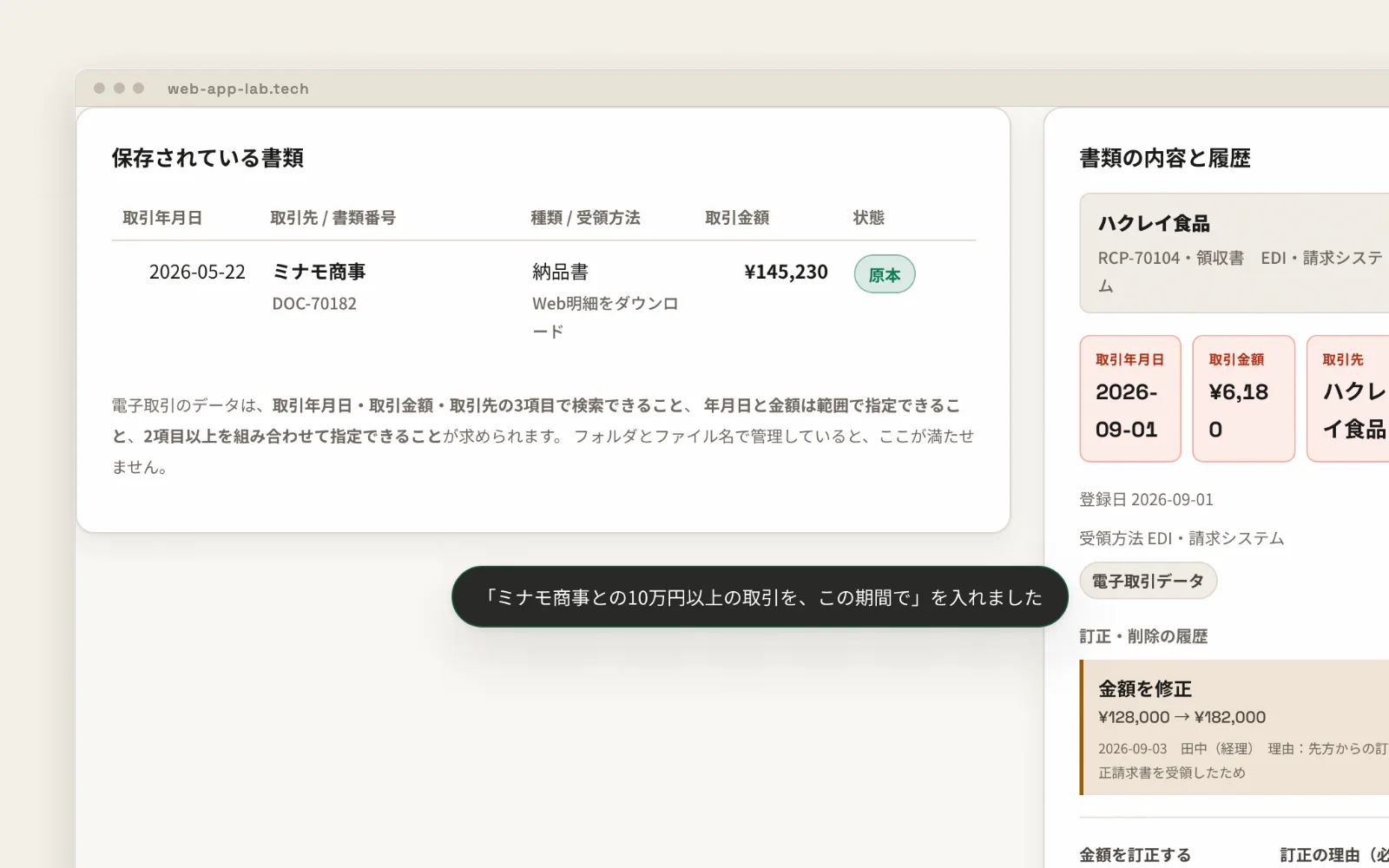Click the Web明細をダウンロード receipt method text
The width and height of the screenshot is (1389, 868).
coord(605,317)
